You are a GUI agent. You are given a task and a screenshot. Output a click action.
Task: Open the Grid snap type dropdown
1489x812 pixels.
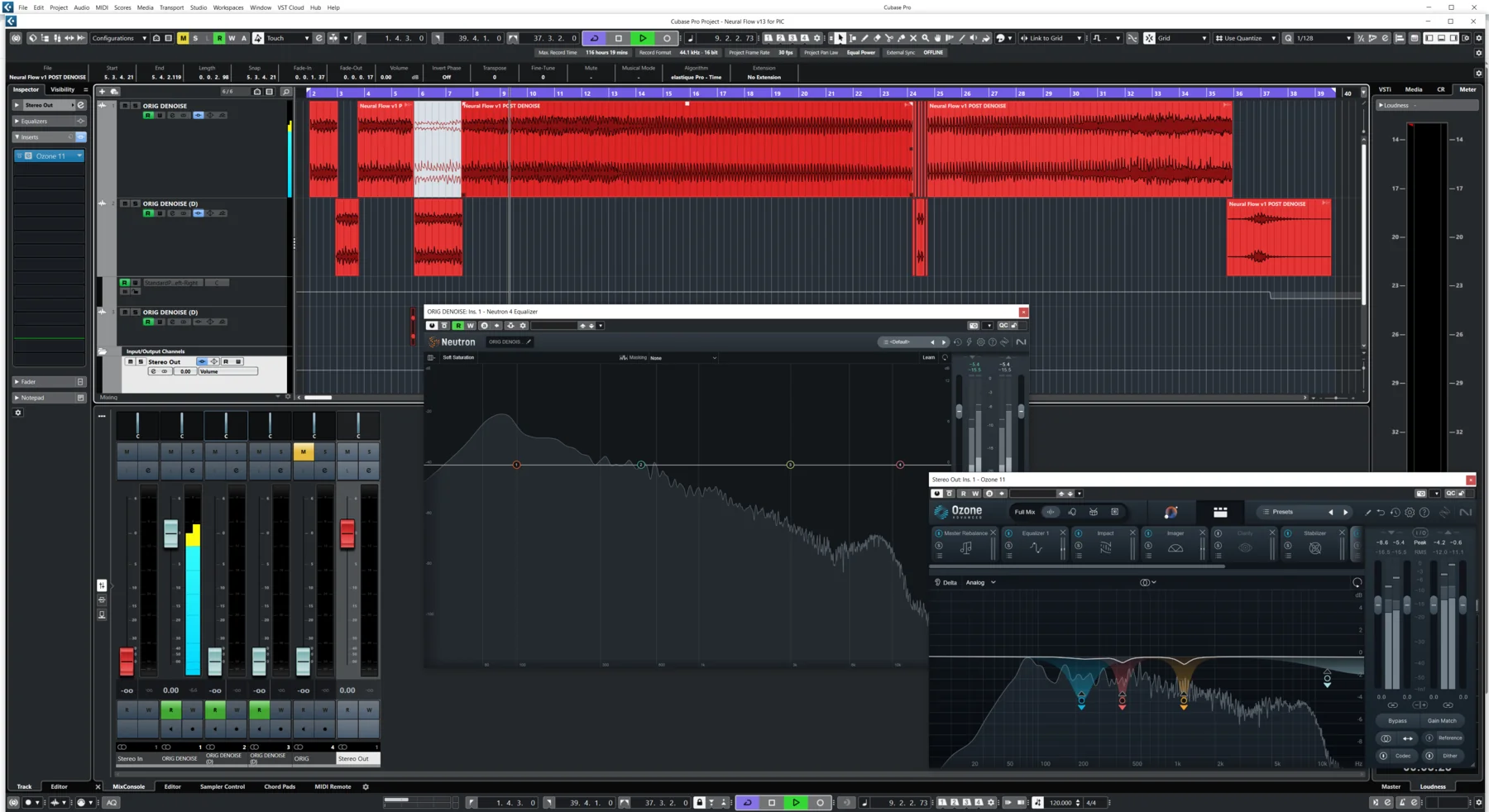click(1181, 38)
